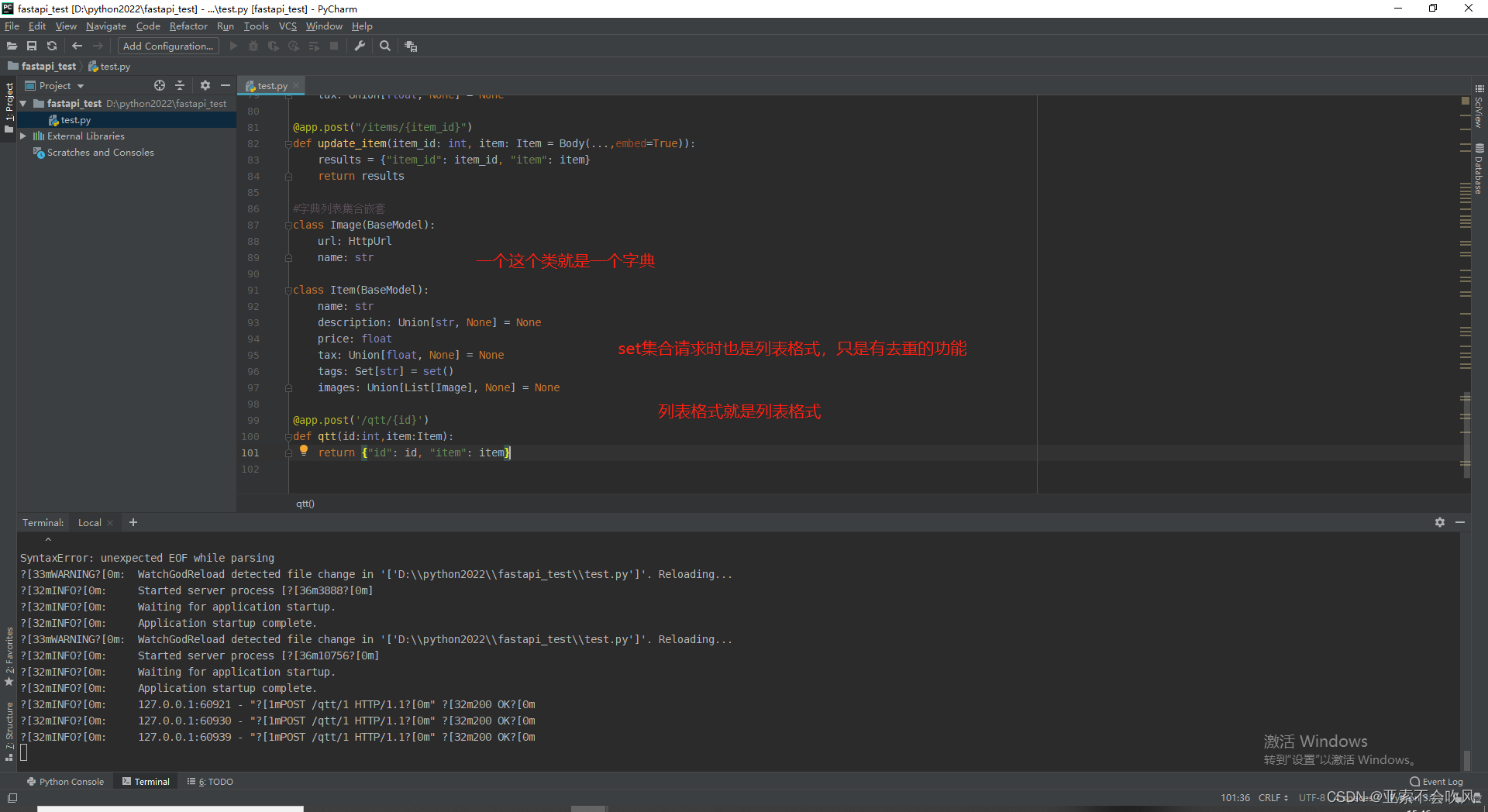The height and width of the screenshot is (812, 1488).
Task: Open the VCS menu
Action: pos(288,26)
